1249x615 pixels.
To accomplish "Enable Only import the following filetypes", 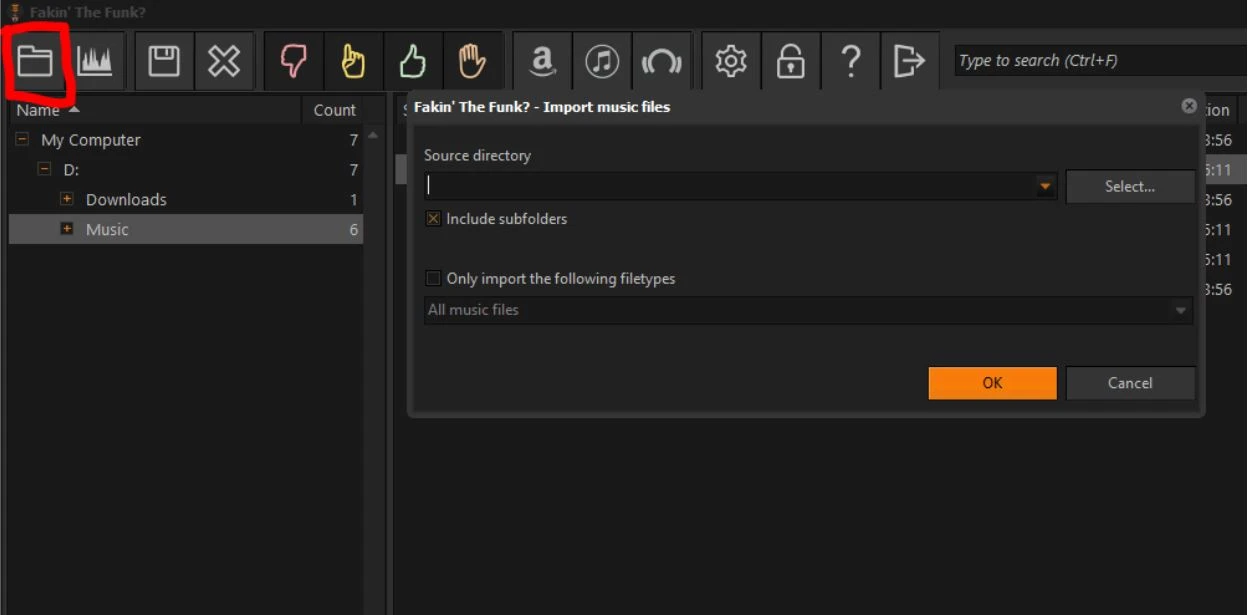I will click(x=433, y=279).
